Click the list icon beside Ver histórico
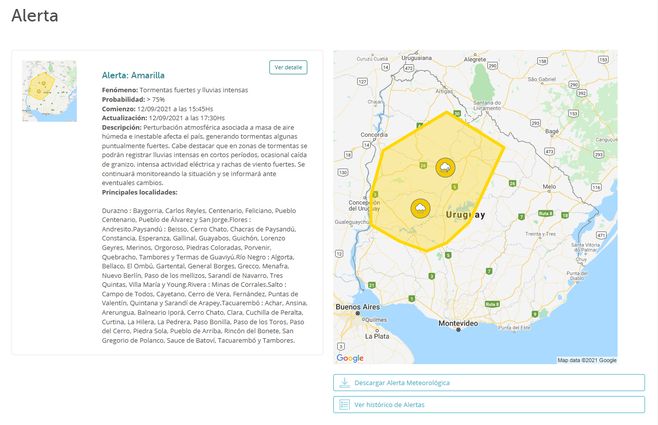 [x=344, y=404]
